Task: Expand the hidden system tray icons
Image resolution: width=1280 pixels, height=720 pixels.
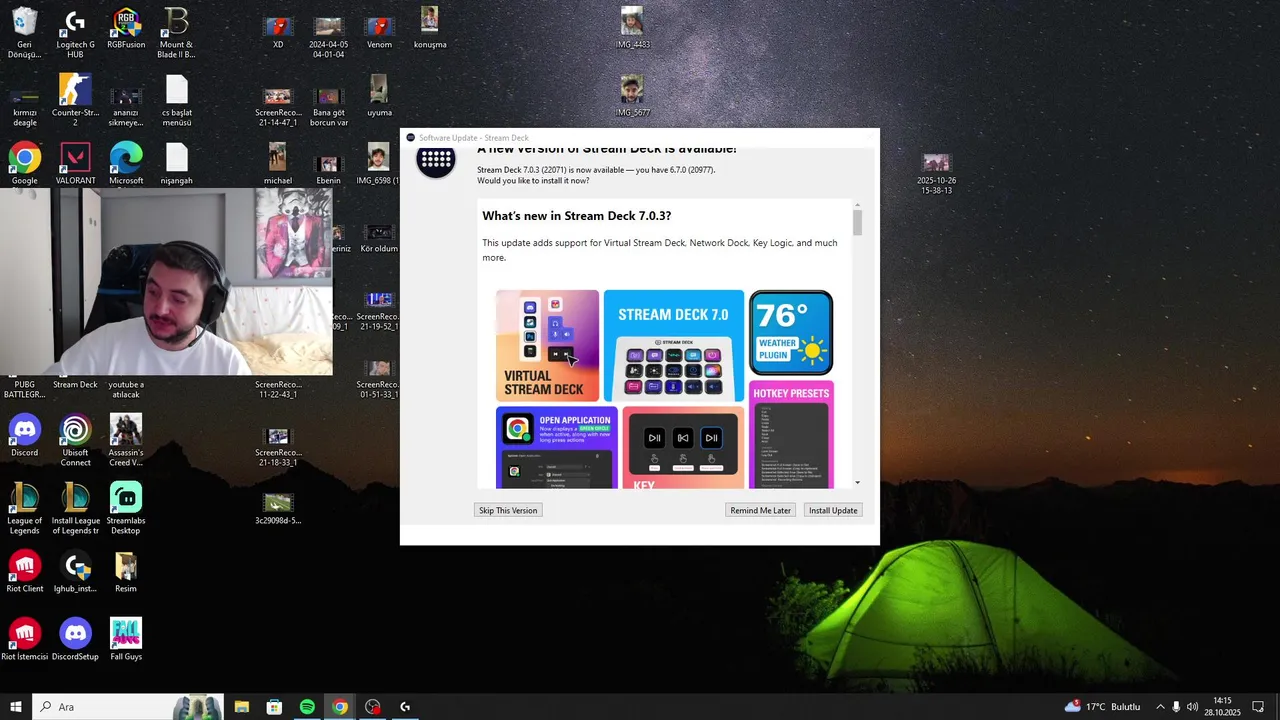Action: click(x=1160, y=707)
